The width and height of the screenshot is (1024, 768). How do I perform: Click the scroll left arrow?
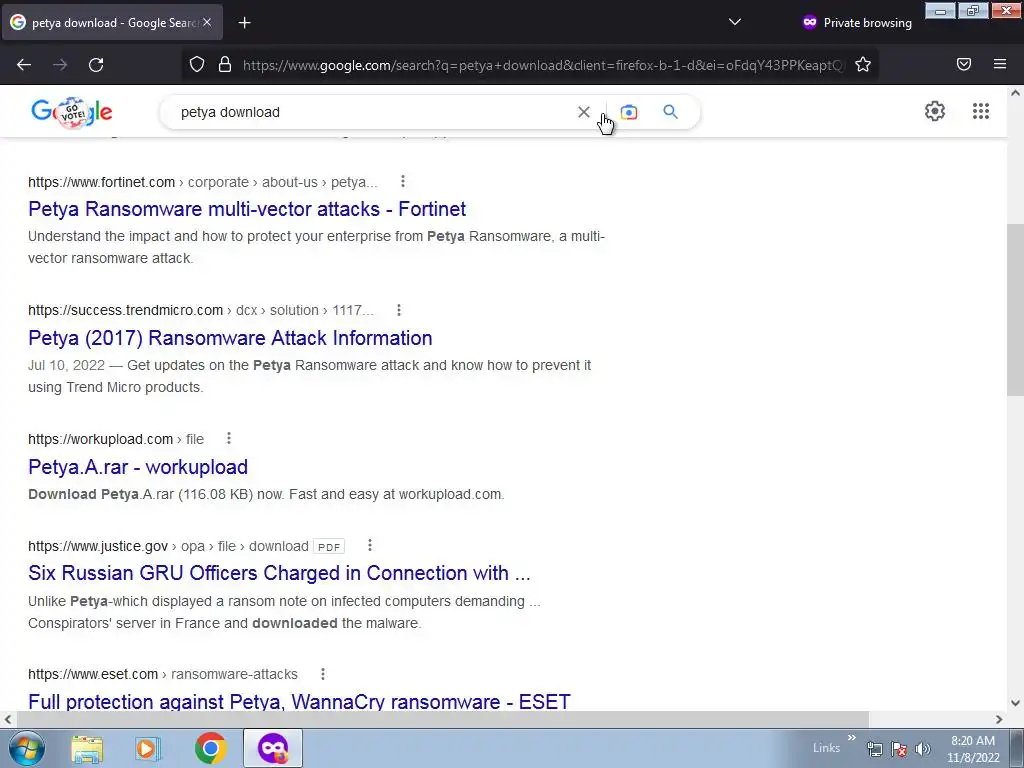point(8,719)
